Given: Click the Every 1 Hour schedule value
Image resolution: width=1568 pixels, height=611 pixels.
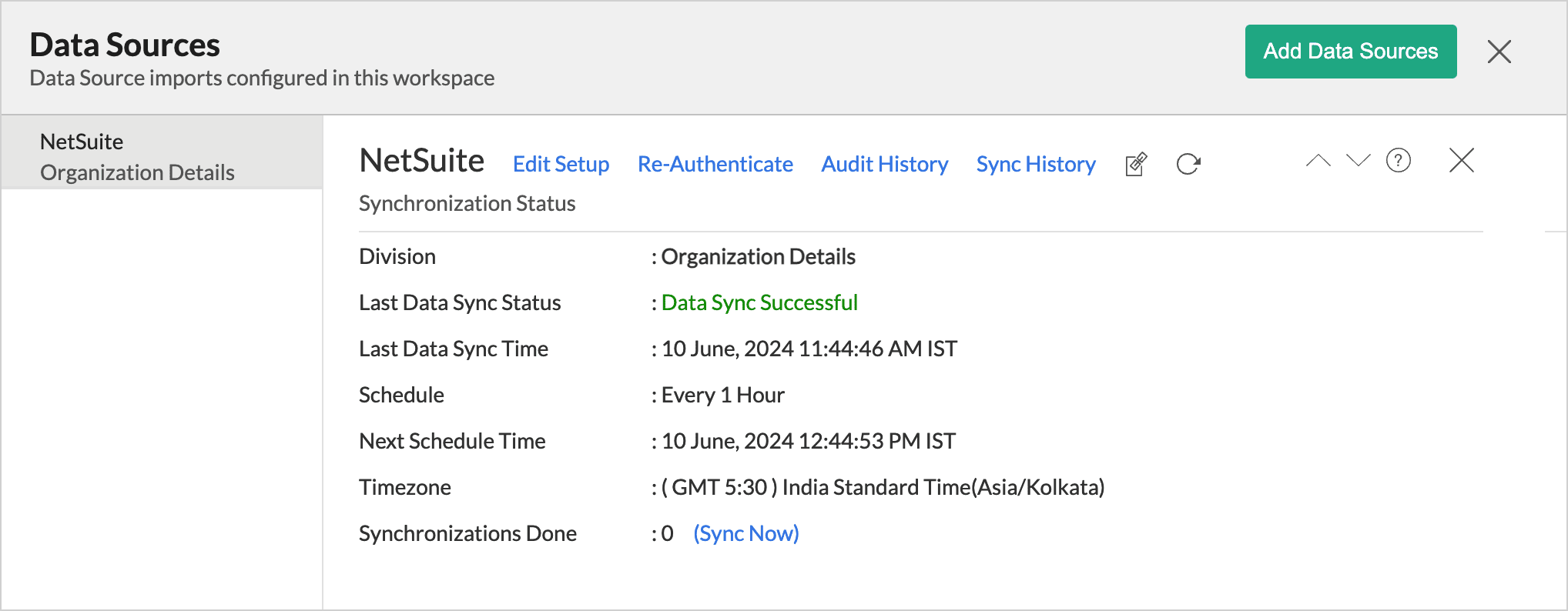Looking at the screenshot, I should click(x=722, y=395).
